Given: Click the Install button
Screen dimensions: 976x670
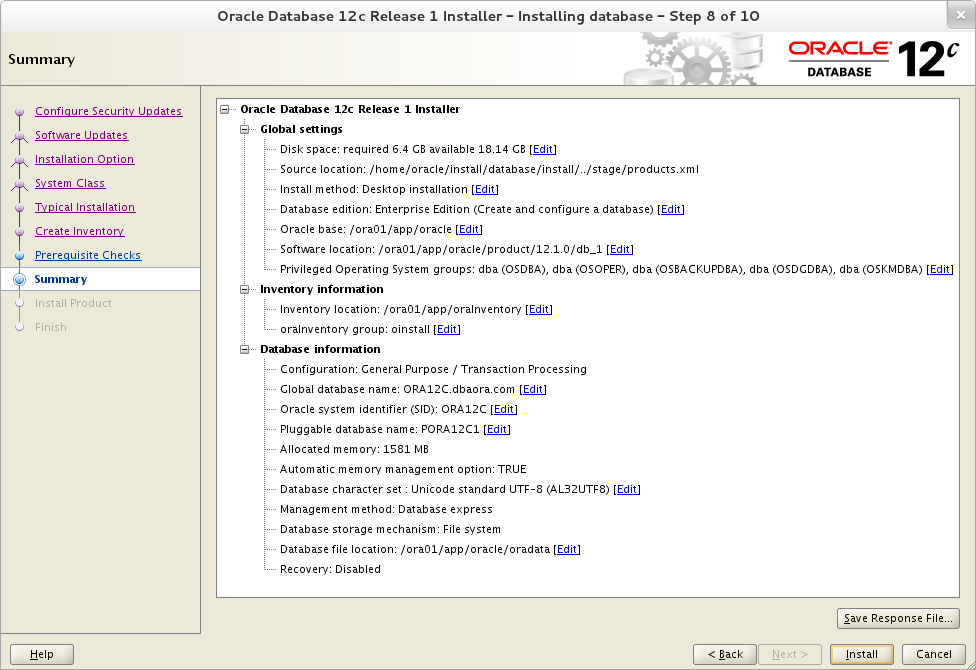Looking at the screenshot, I should pyautogui.click(x=861, y=654).
